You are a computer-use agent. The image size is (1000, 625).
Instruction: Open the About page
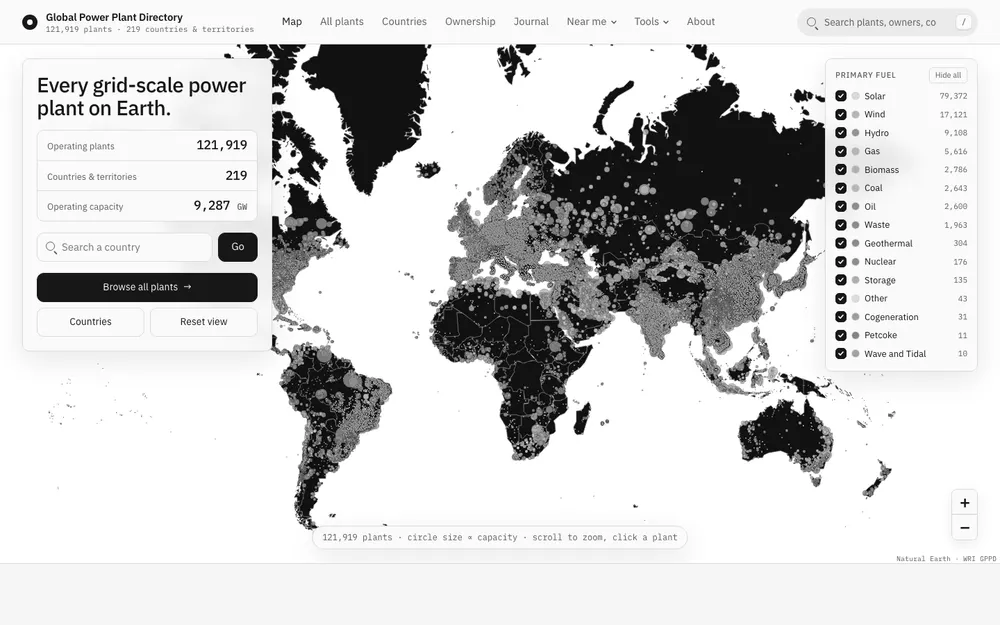(x=701, y=22)
